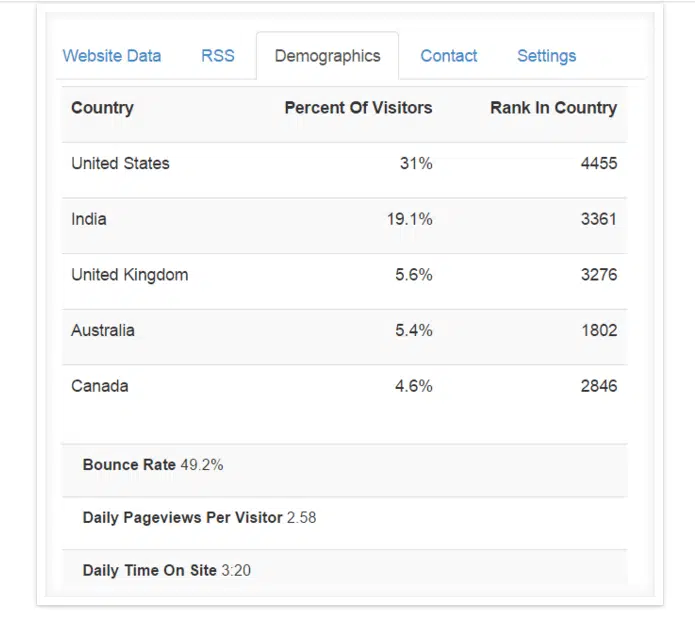Click Australia's rank value 1802
This screenshot has width=695, height=620.
point(598,330)
